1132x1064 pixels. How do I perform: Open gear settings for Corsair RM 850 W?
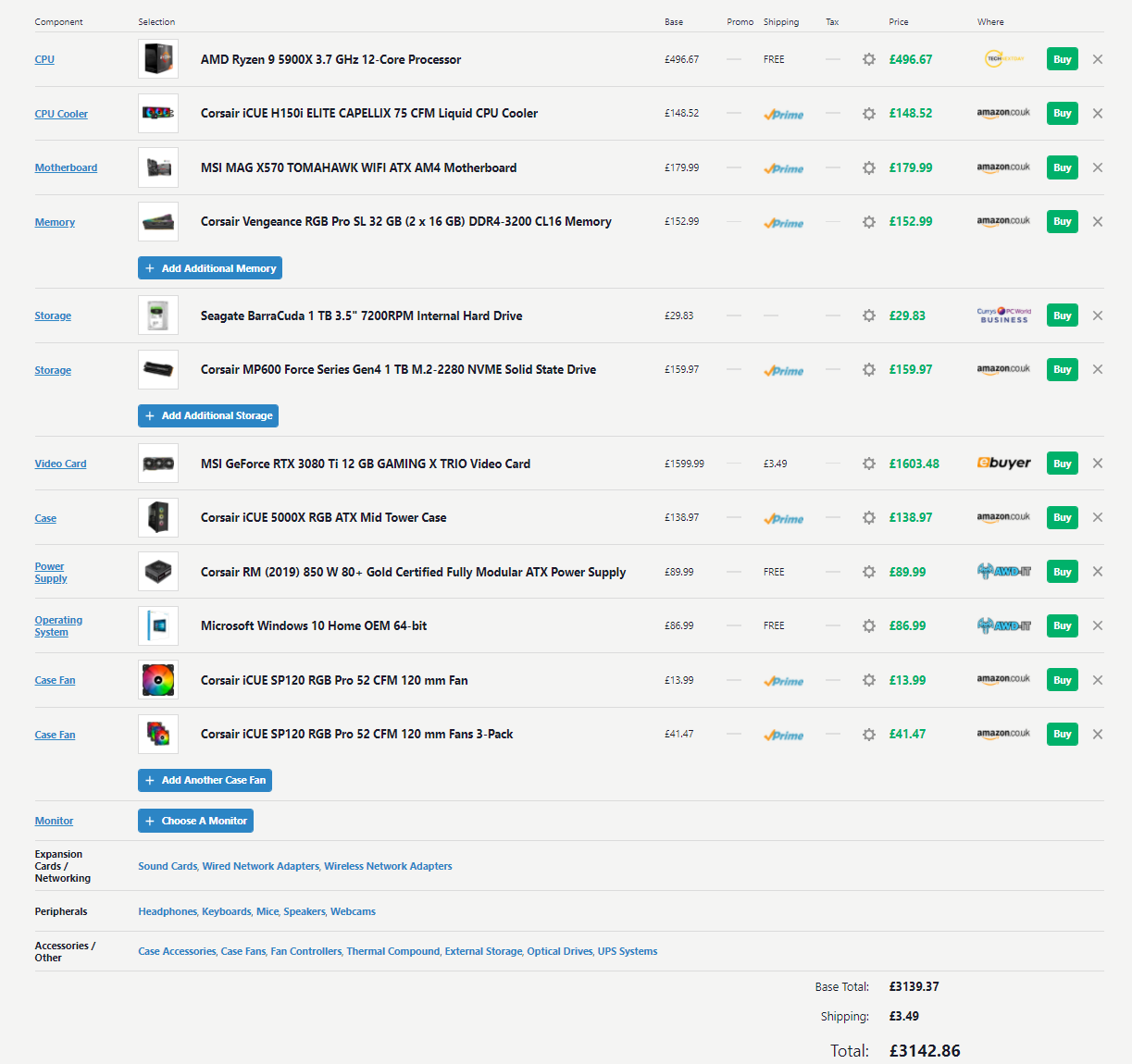868,572
